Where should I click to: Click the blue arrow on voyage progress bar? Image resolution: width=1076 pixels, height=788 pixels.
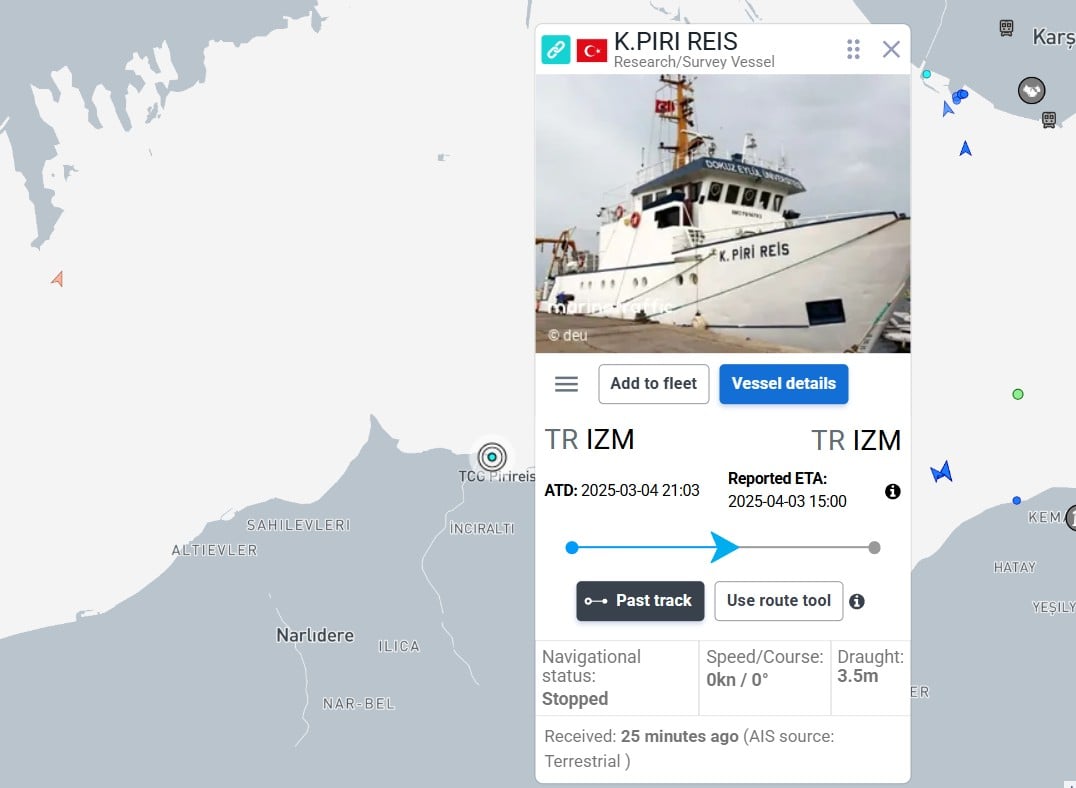(x=724, y=547)
